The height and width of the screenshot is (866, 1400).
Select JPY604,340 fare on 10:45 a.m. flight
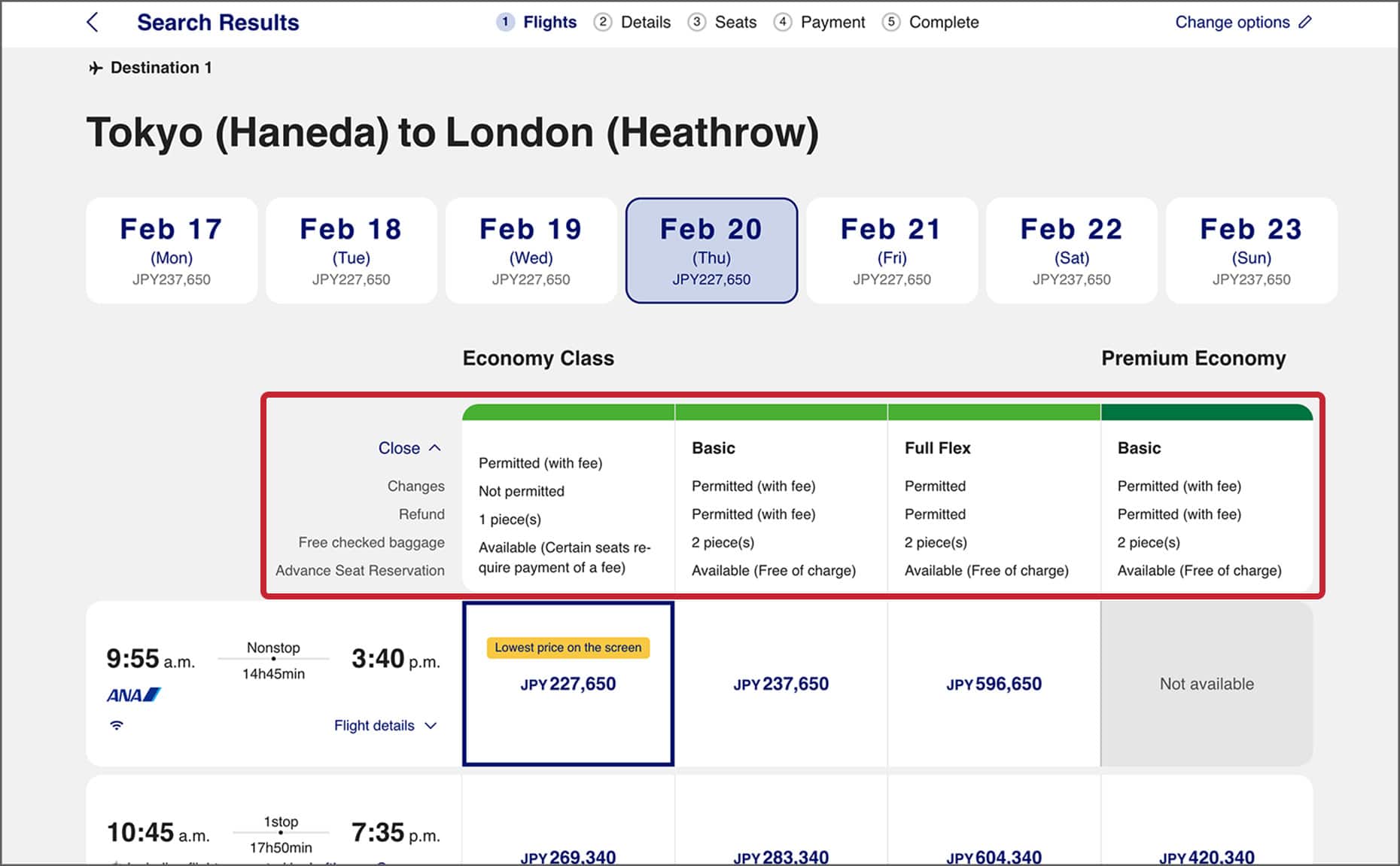click(x=994, y=856)
